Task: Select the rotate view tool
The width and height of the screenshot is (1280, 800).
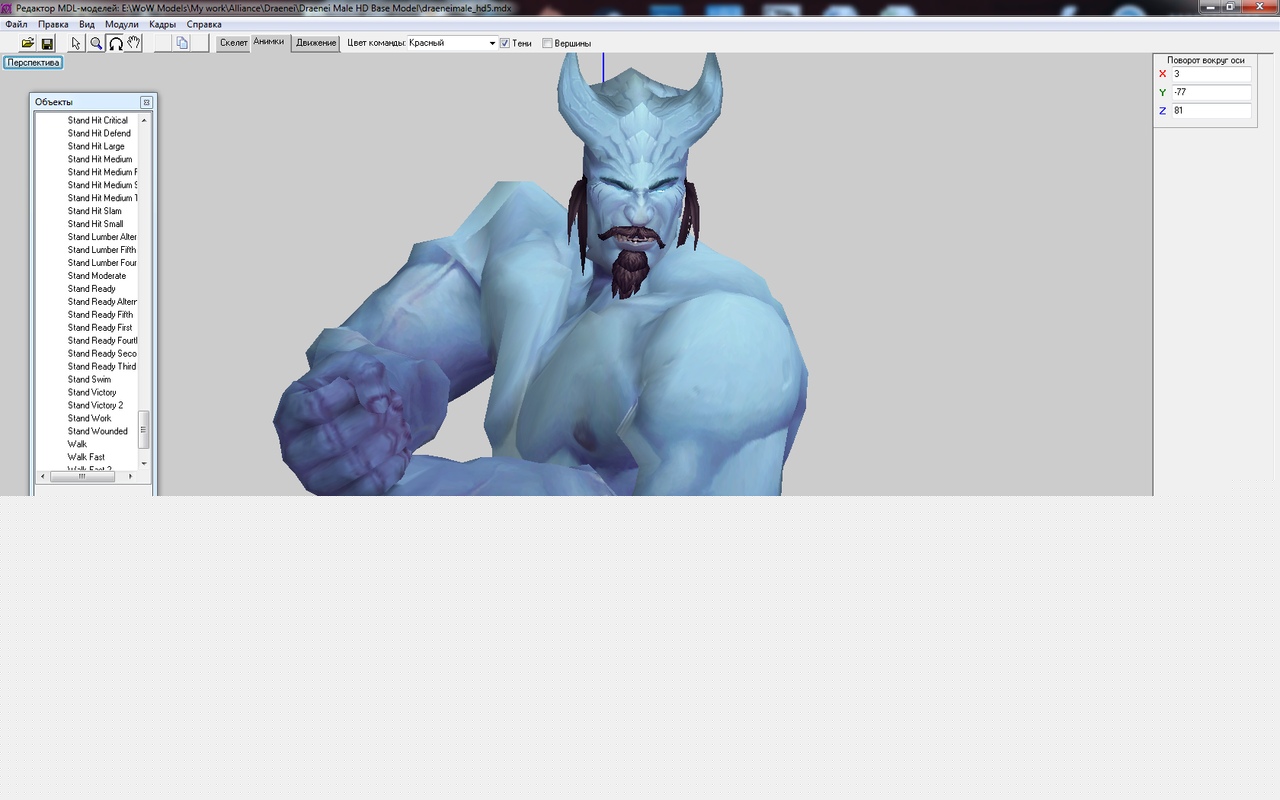Action: 115,43
